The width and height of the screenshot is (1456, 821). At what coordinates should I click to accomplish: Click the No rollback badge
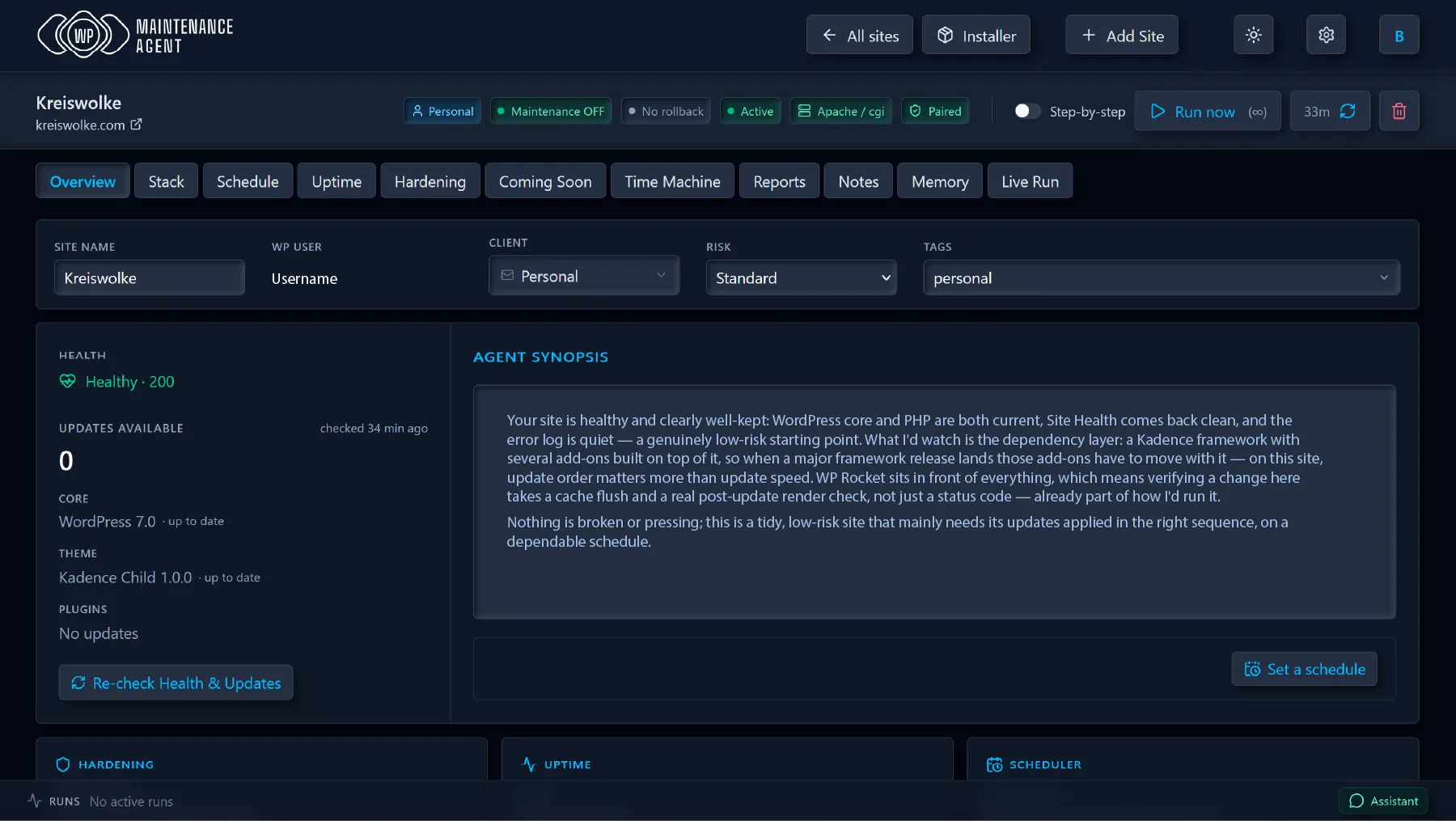pyautogui.click(x=666, y=111)
